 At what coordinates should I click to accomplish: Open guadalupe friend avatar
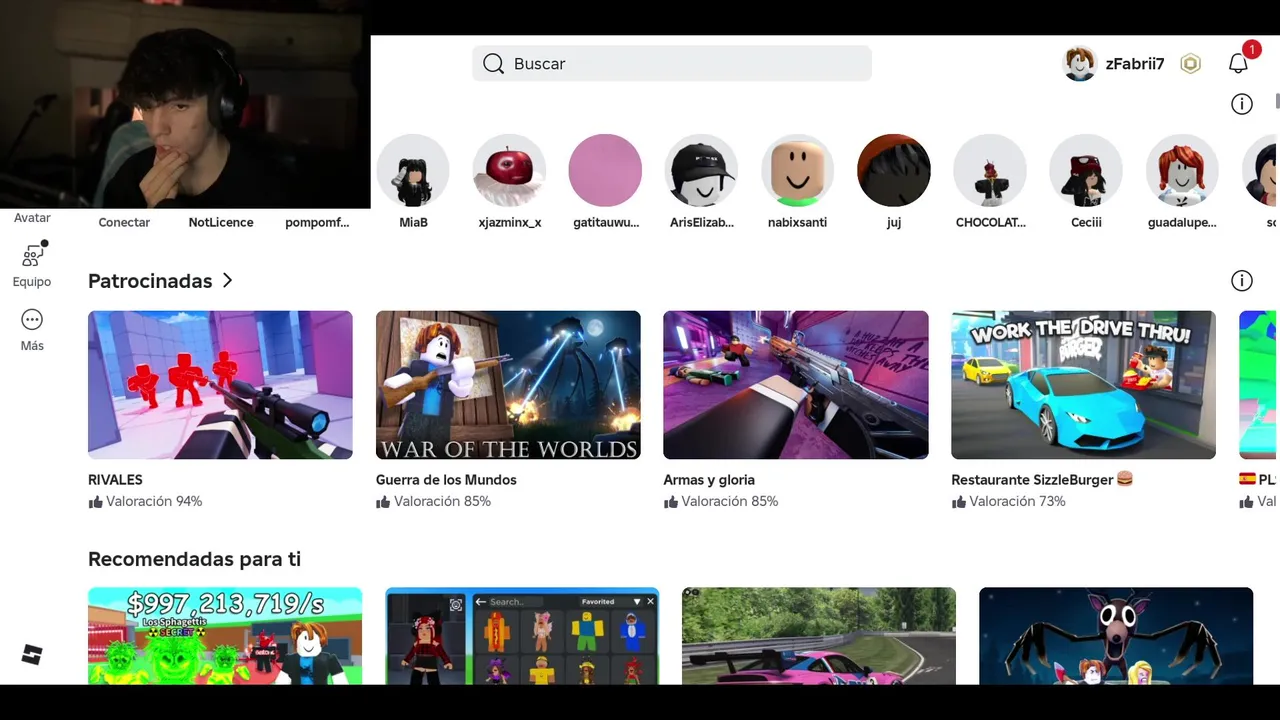click(1182, 171)
